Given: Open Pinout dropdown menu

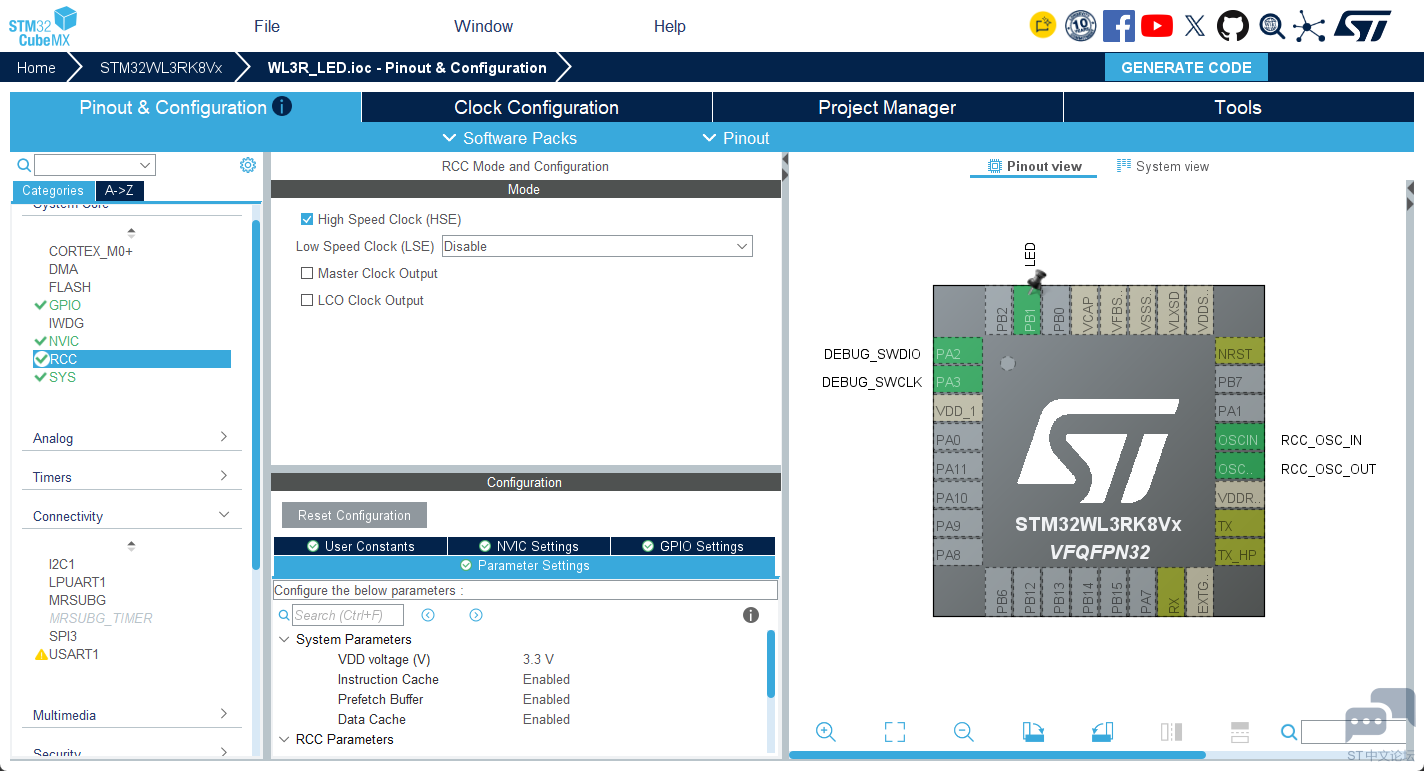Looking at the screenshot, I should [736, 138].
